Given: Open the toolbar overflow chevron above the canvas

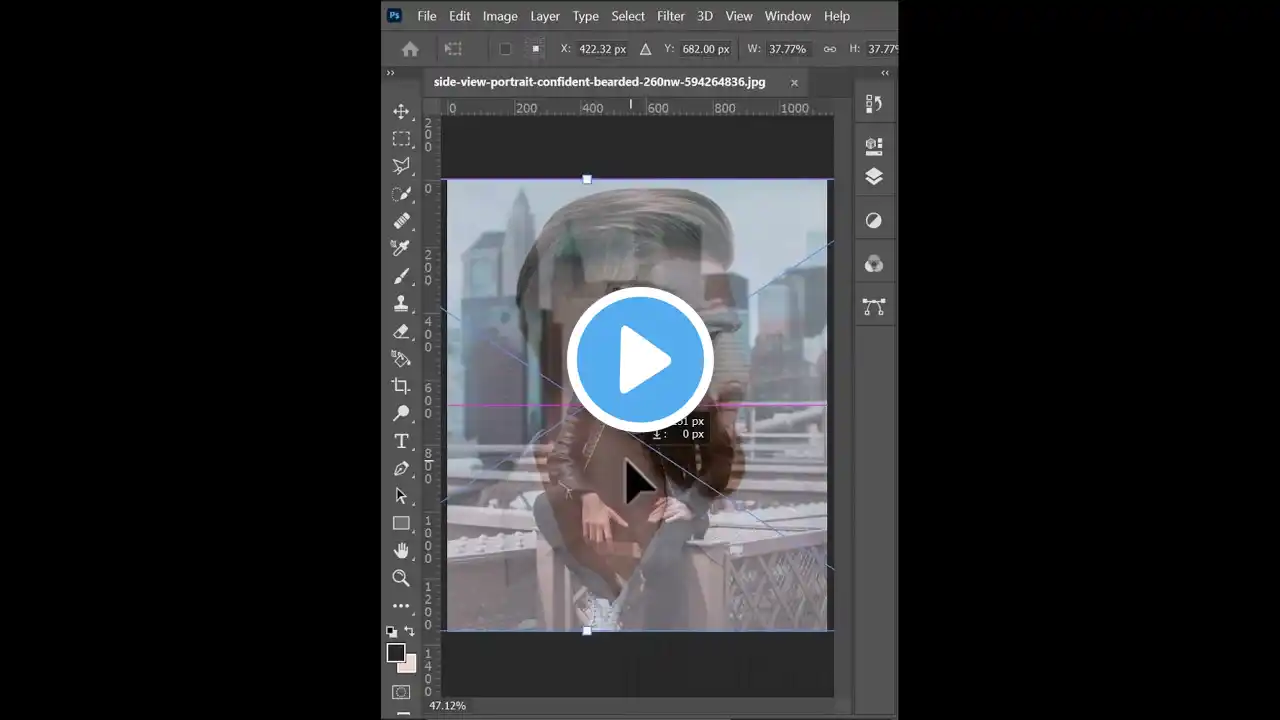Looking at the screenshot, I should (x=391, y=73).
